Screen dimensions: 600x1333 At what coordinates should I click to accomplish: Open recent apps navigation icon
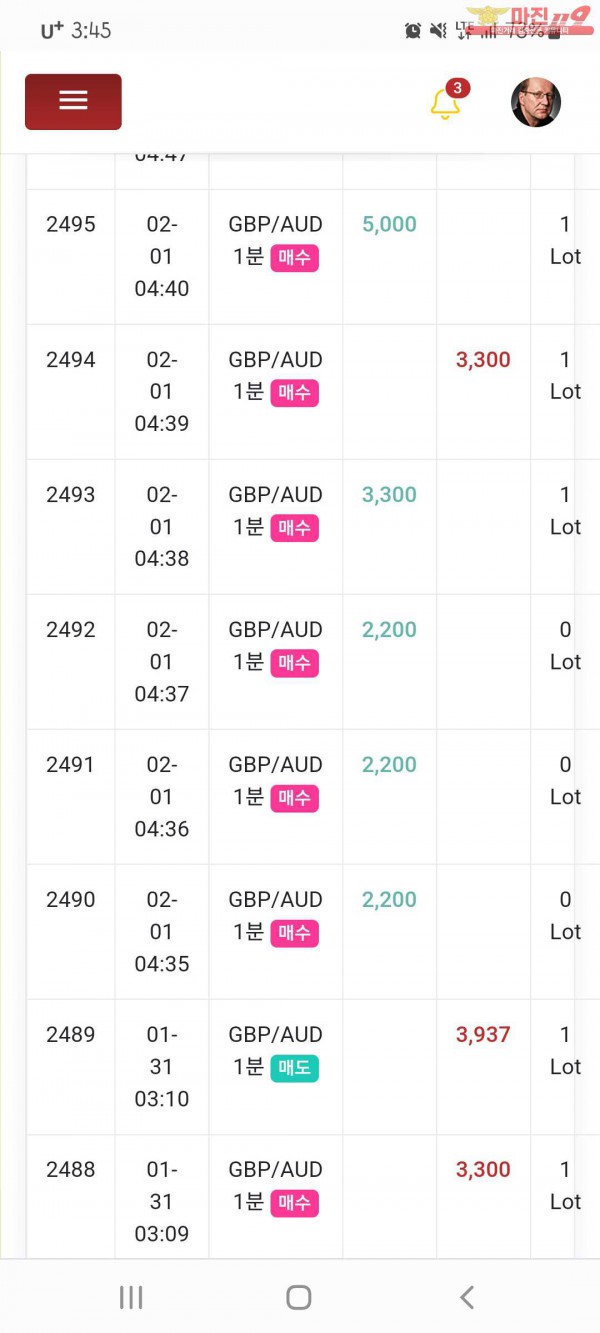click(x=131, y=1297)
